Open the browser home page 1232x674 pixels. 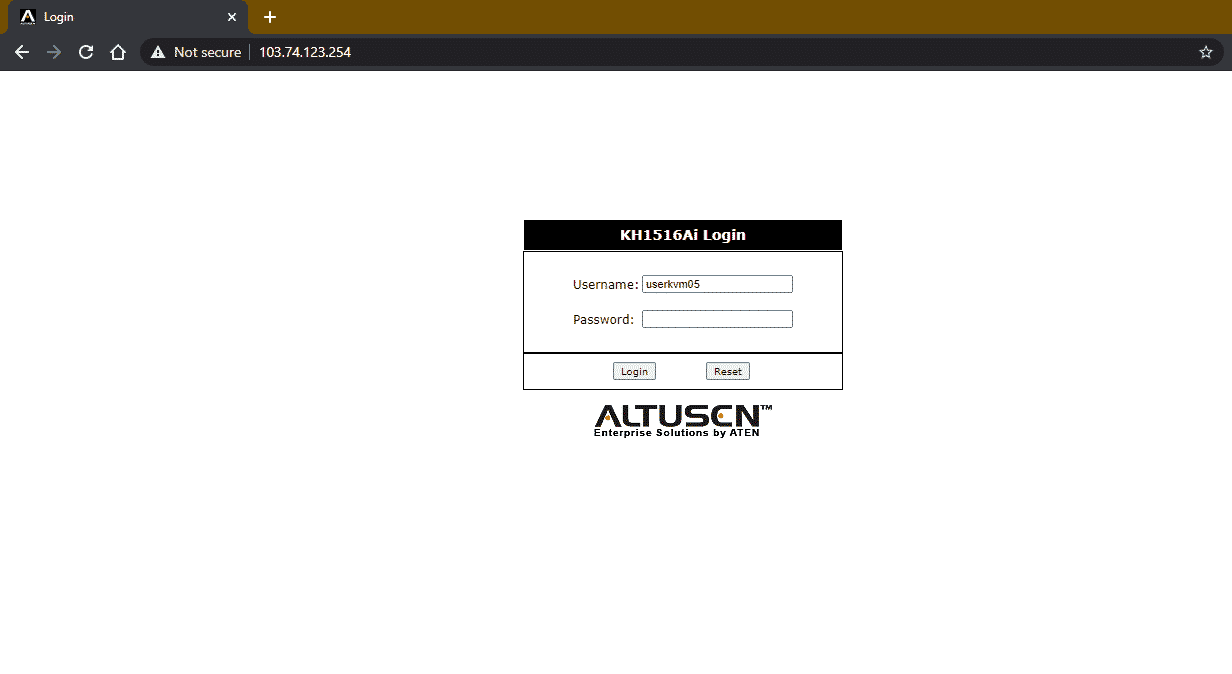click(118, 52)
